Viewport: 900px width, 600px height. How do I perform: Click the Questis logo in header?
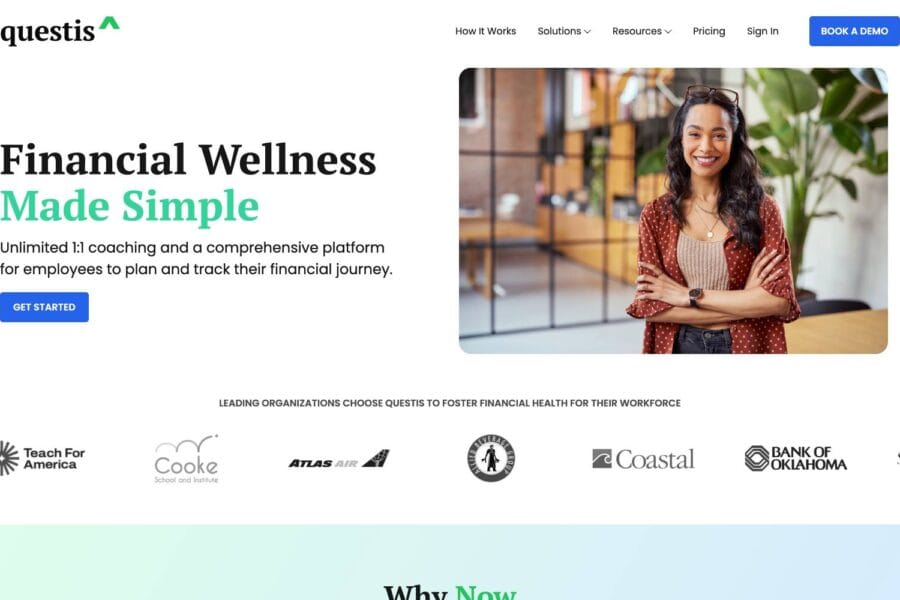(60, 31)
